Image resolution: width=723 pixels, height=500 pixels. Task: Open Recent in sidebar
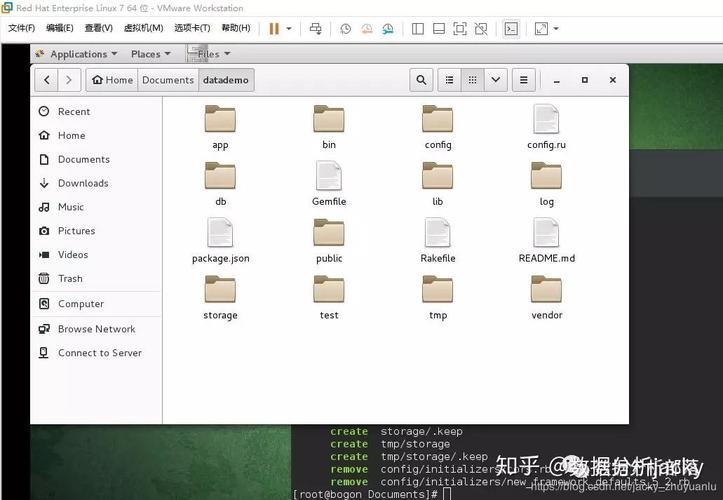[97, 112]
